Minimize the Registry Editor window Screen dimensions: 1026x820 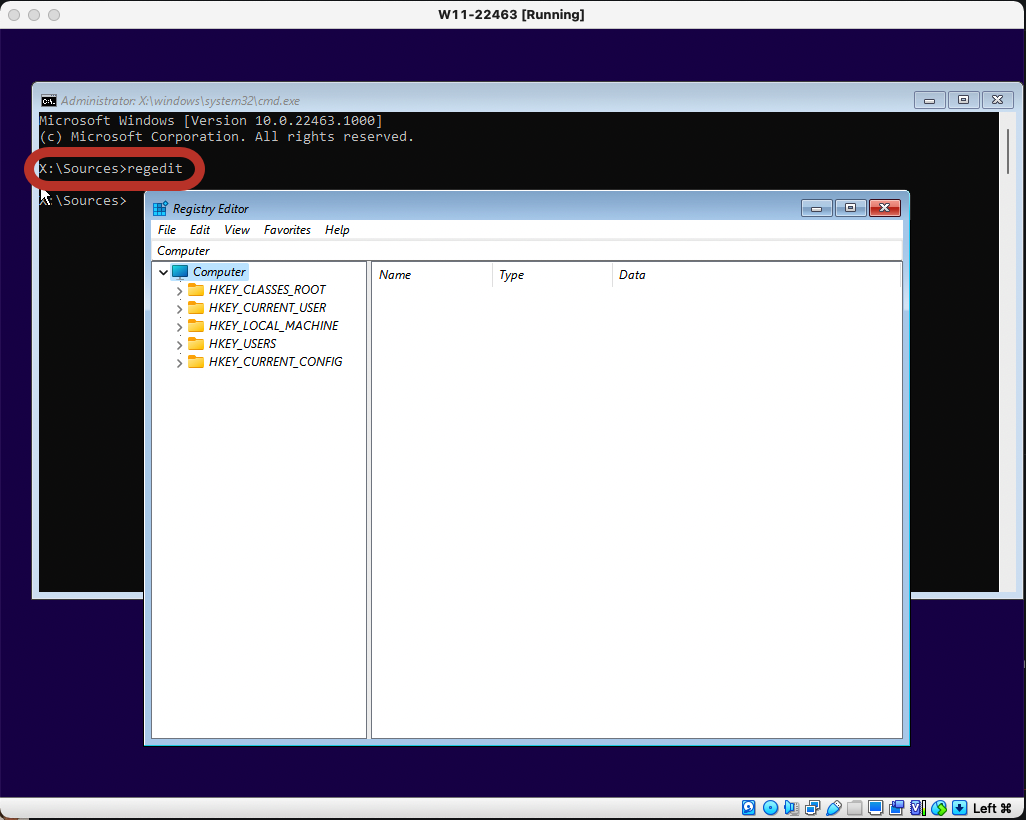817,208
